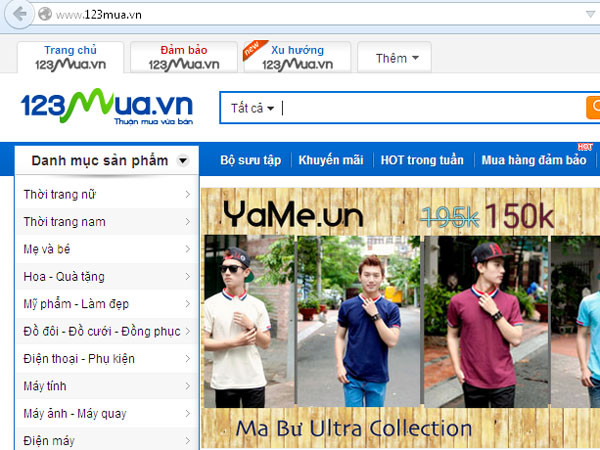Click the crossed-out 195k price
600x450 pixels.
[450, 217]
